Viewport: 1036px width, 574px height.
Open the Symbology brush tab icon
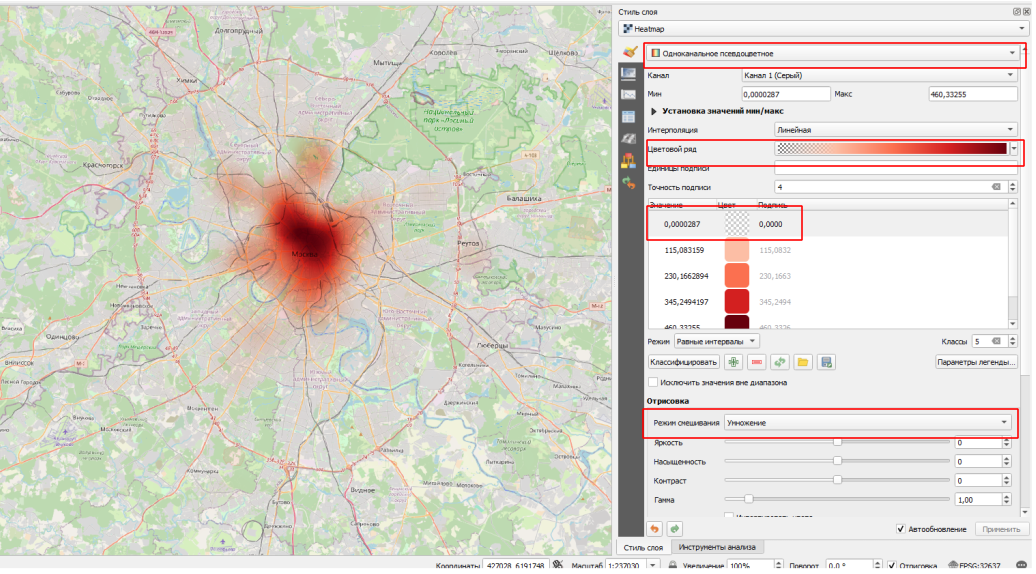(x=630, y=52)
